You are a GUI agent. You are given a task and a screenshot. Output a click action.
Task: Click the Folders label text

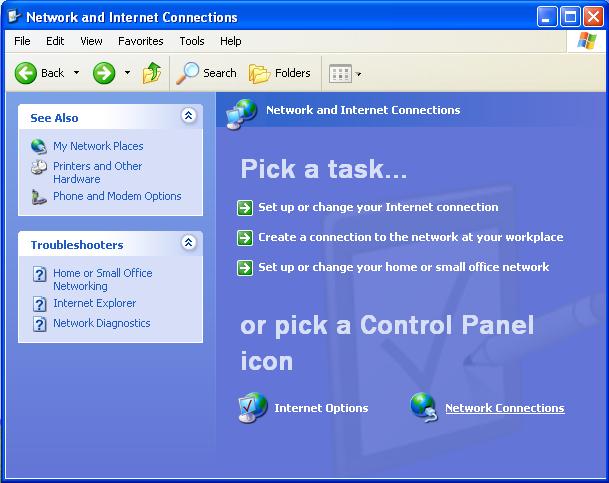[293, 73]
